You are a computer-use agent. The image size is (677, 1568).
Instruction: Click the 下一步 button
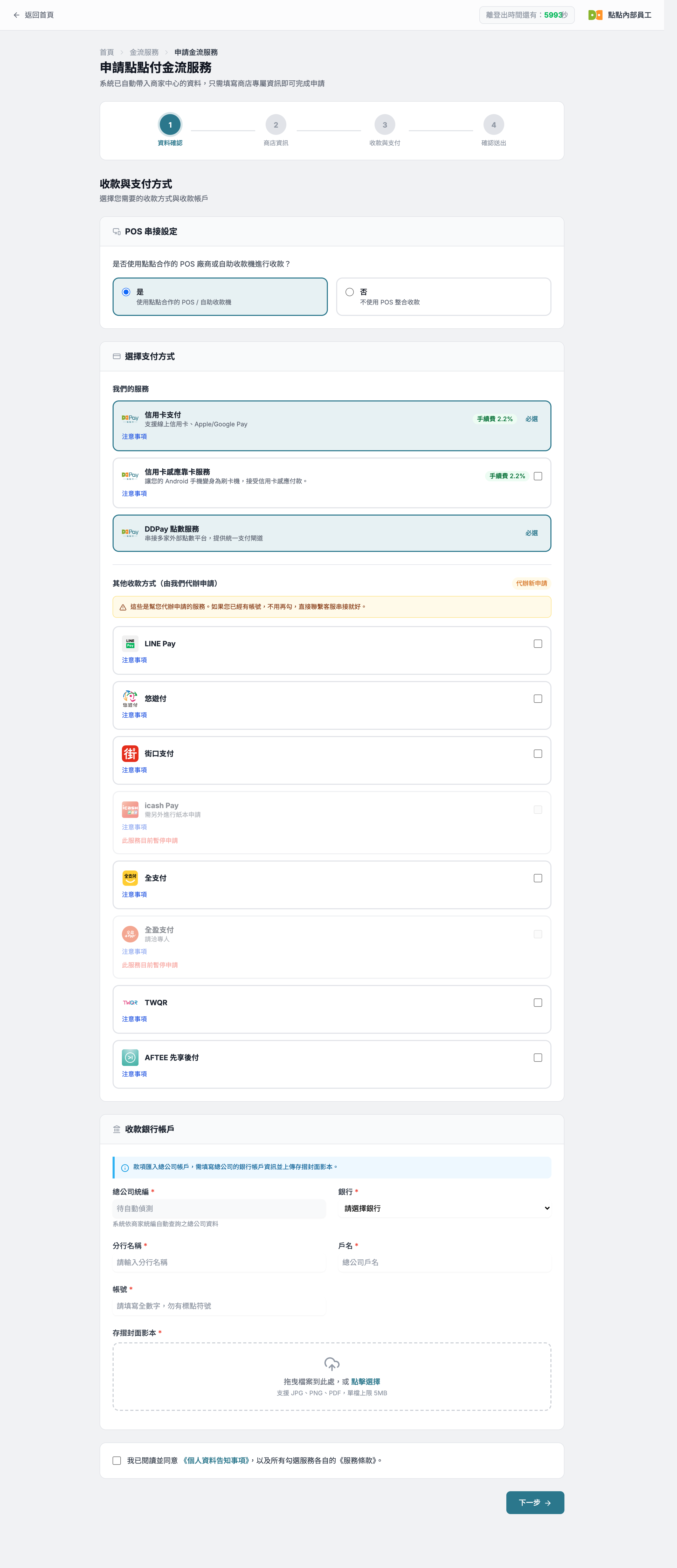535,1502
